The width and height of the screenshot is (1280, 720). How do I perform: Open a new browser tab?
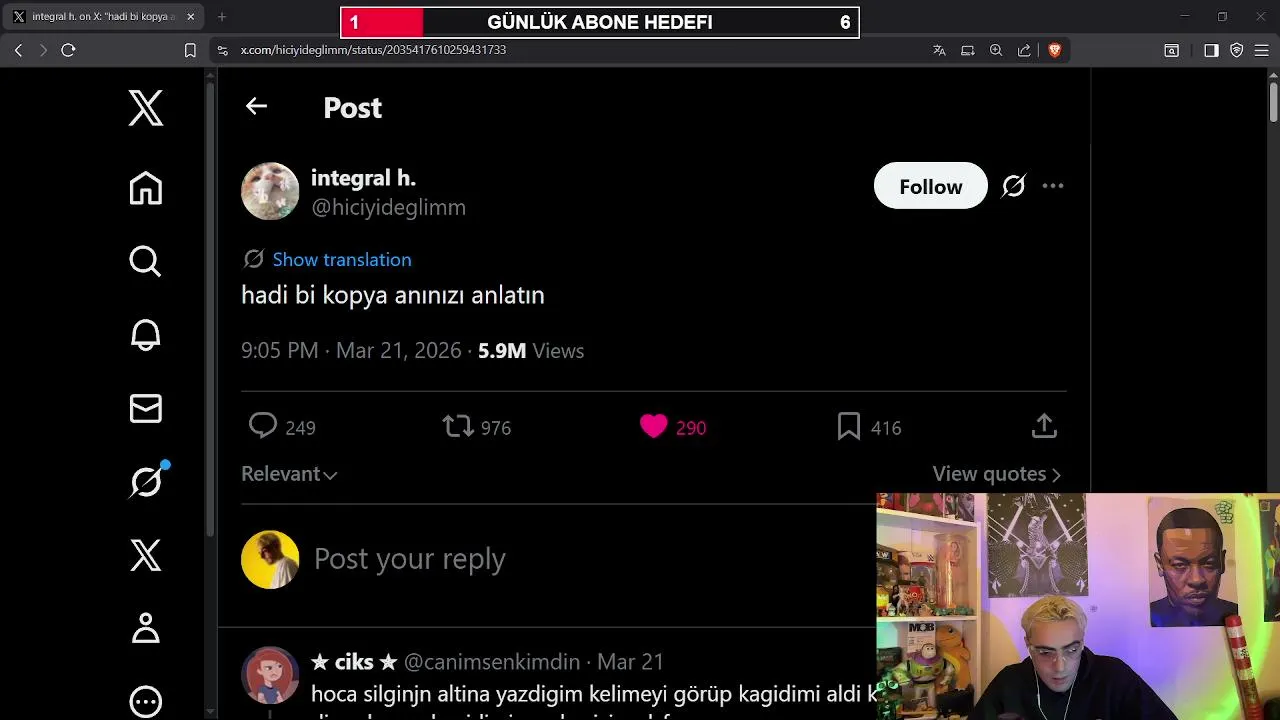pos(222,17)
